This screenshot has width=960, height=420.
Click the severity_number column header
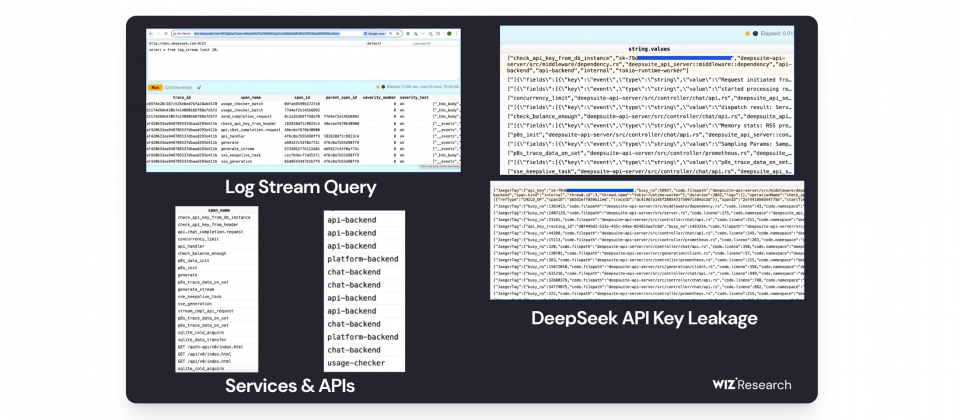pos(380,97)
